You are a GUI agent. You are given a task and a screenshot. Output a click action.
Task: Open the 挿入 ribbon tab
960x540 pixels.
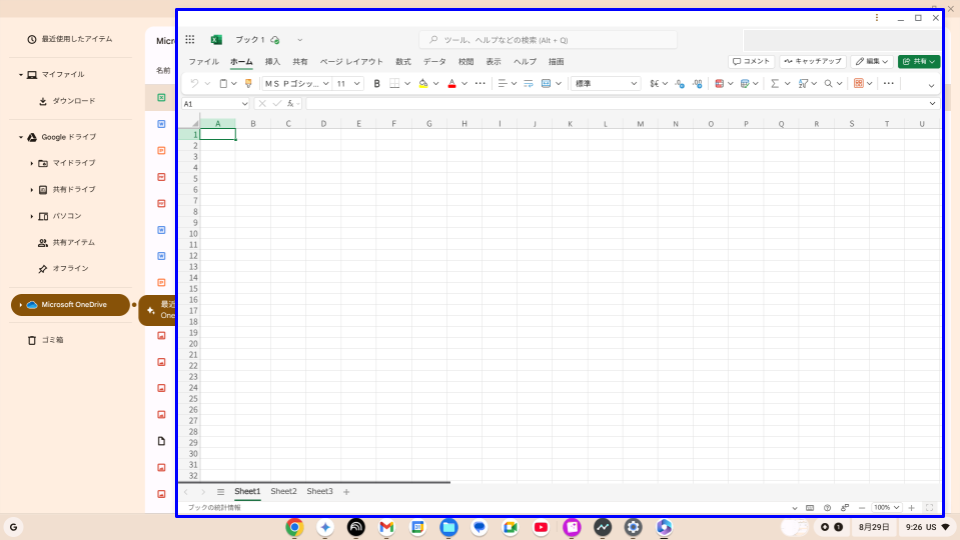[272, 62]
